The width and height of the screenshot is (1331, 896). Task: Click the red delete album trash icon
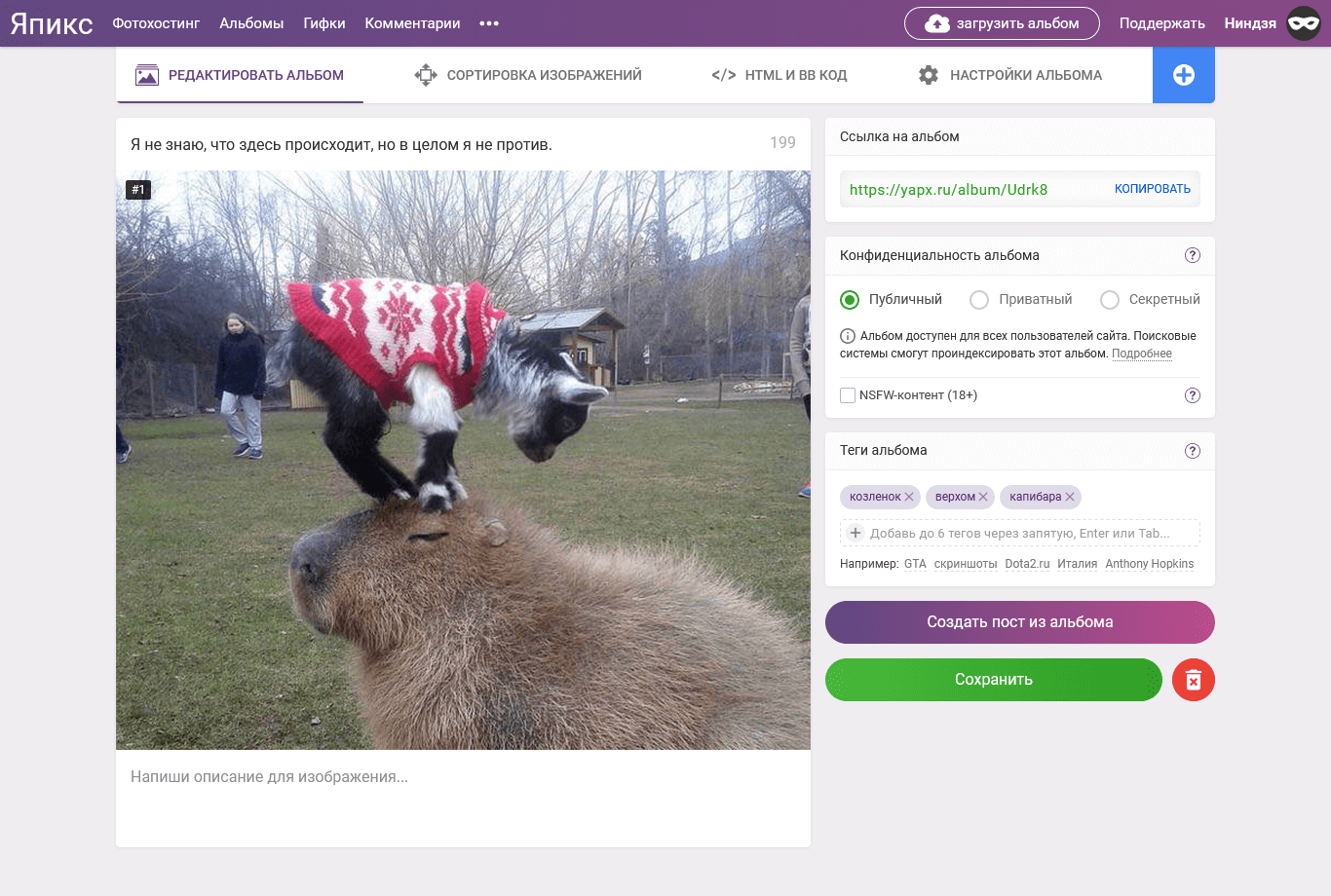pyautogui.click(x=1193, y=680)
